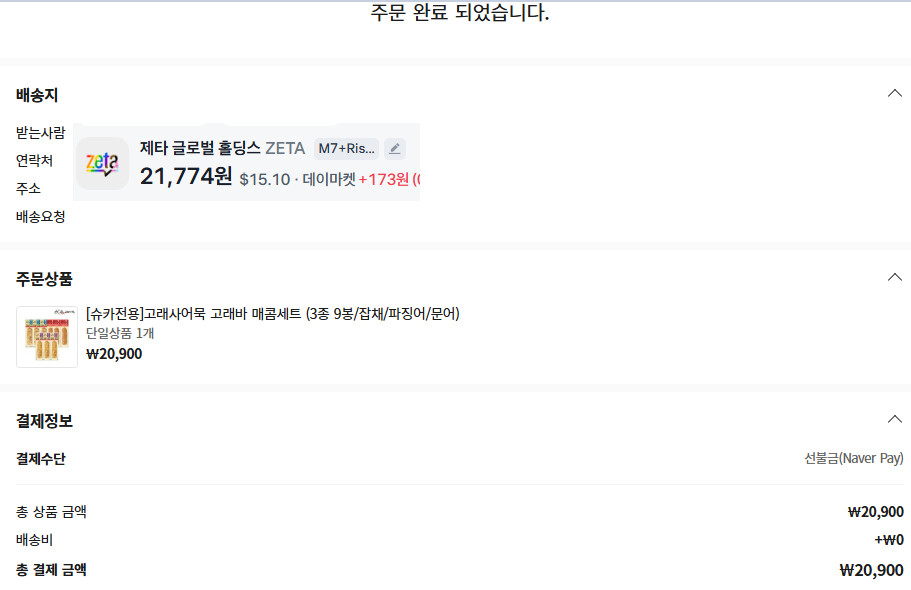911x590 pixels.
Task: Click the $15.10 데이마켓 price label
Action: click(x=297, y=179)
